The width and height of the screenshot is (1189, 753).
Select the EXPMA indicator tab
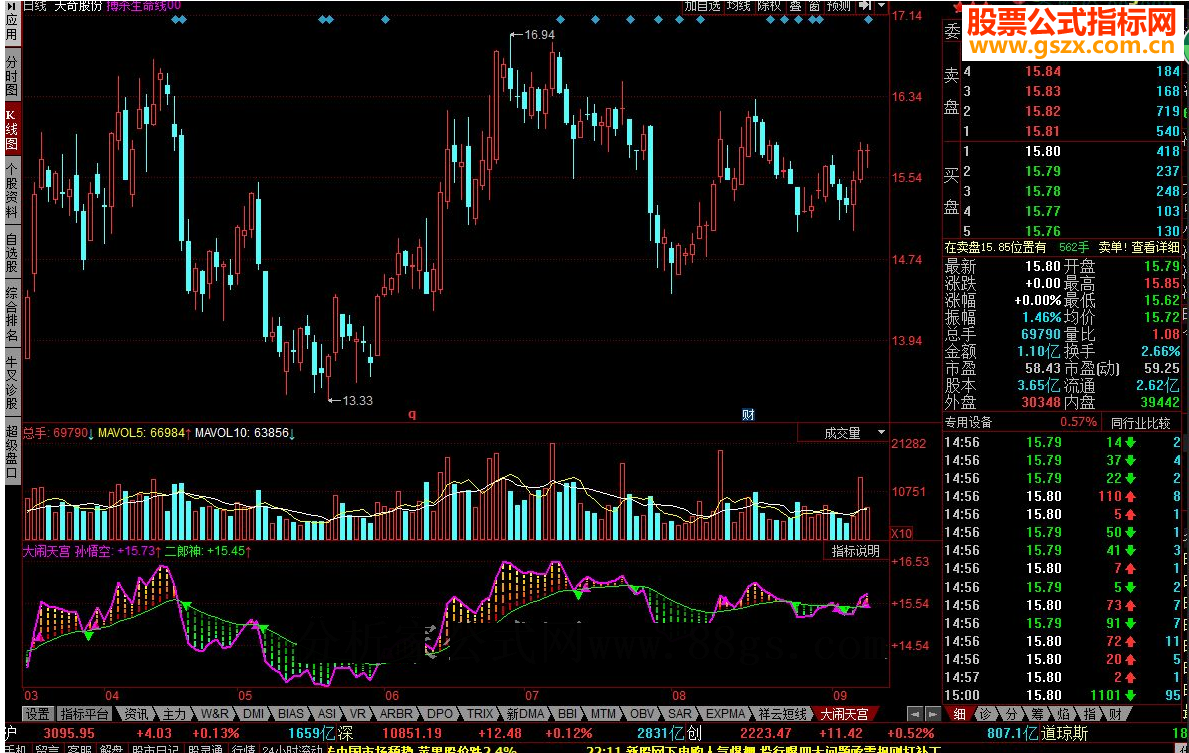726,714
